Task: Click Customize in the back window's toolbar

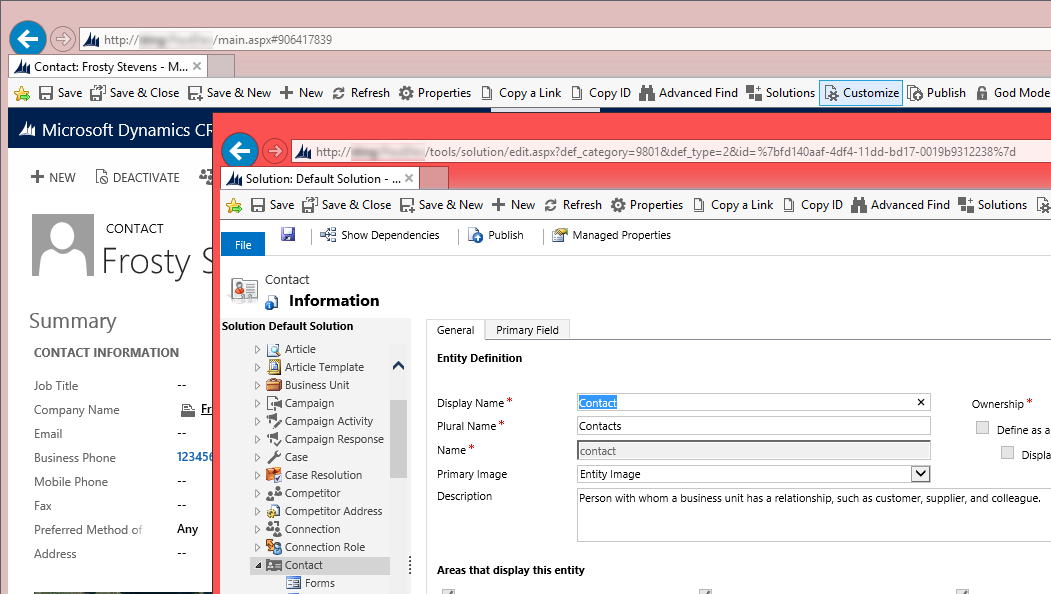Action: (860, 93)
